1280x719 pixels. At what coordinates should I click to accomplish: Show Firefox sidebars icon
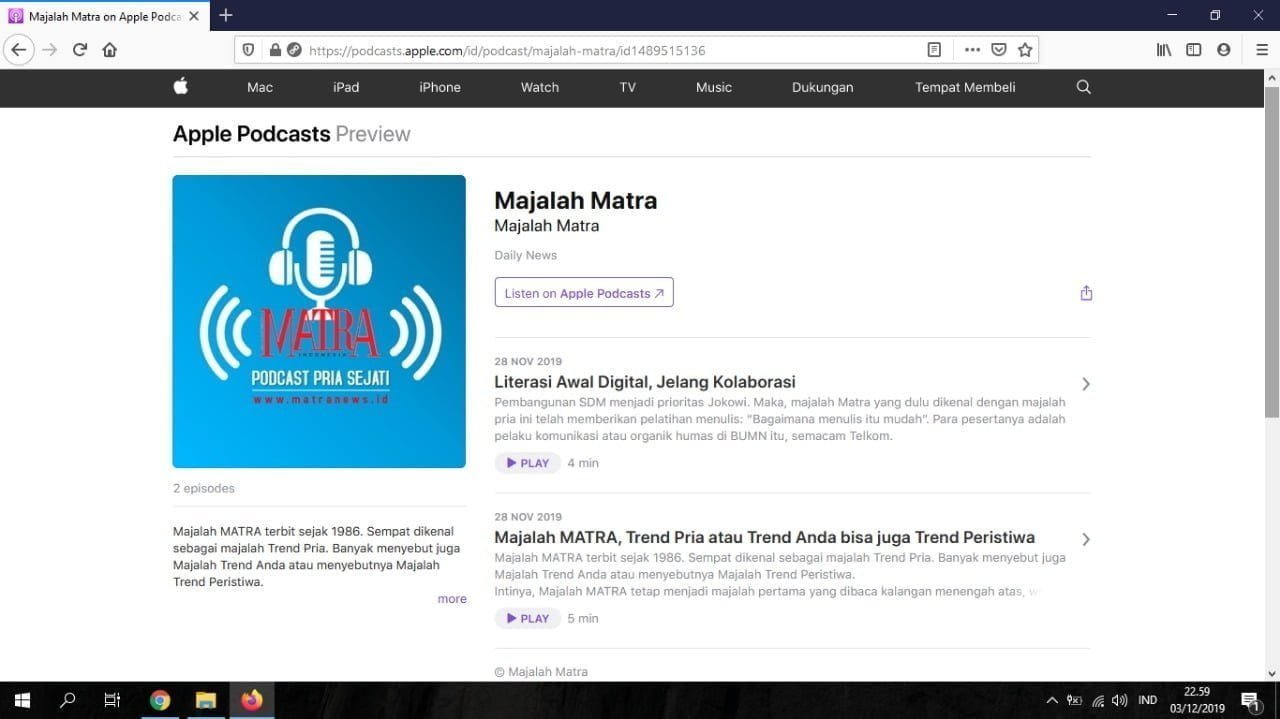pyautogui.click(x=1193, y=50)
